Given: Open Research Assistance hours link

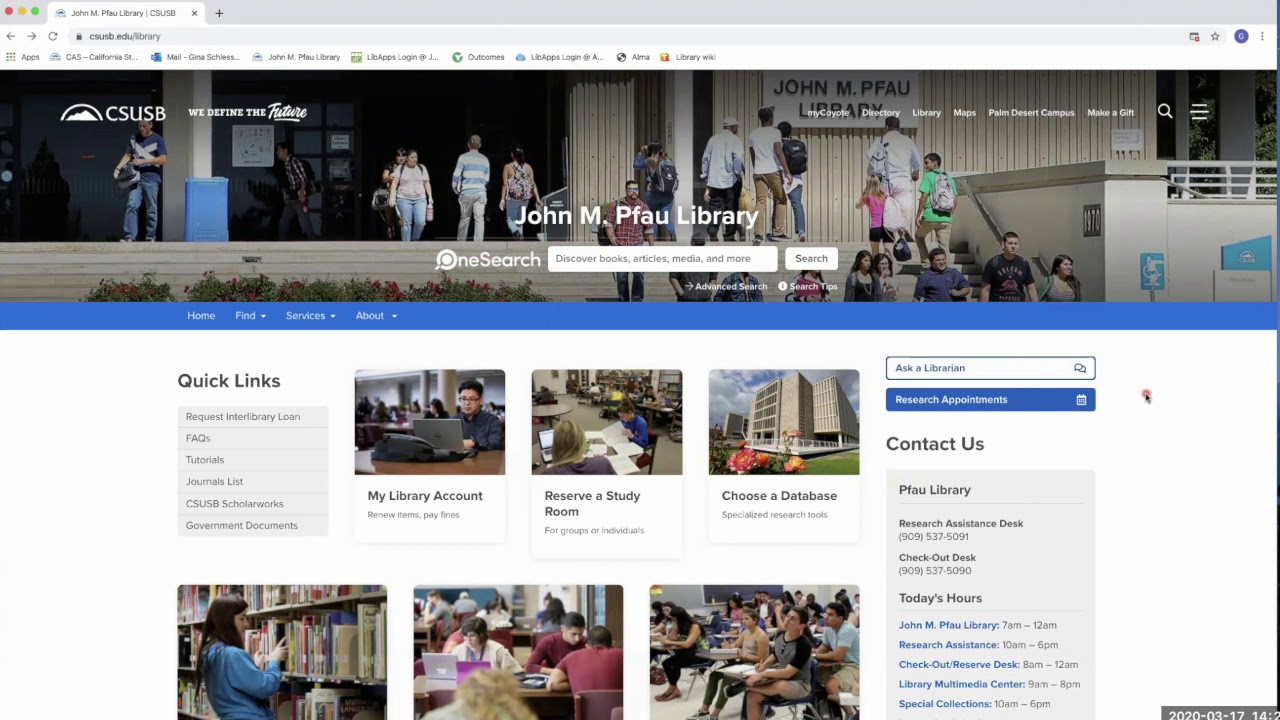Looking at the screenshot, I should (948, 645).
